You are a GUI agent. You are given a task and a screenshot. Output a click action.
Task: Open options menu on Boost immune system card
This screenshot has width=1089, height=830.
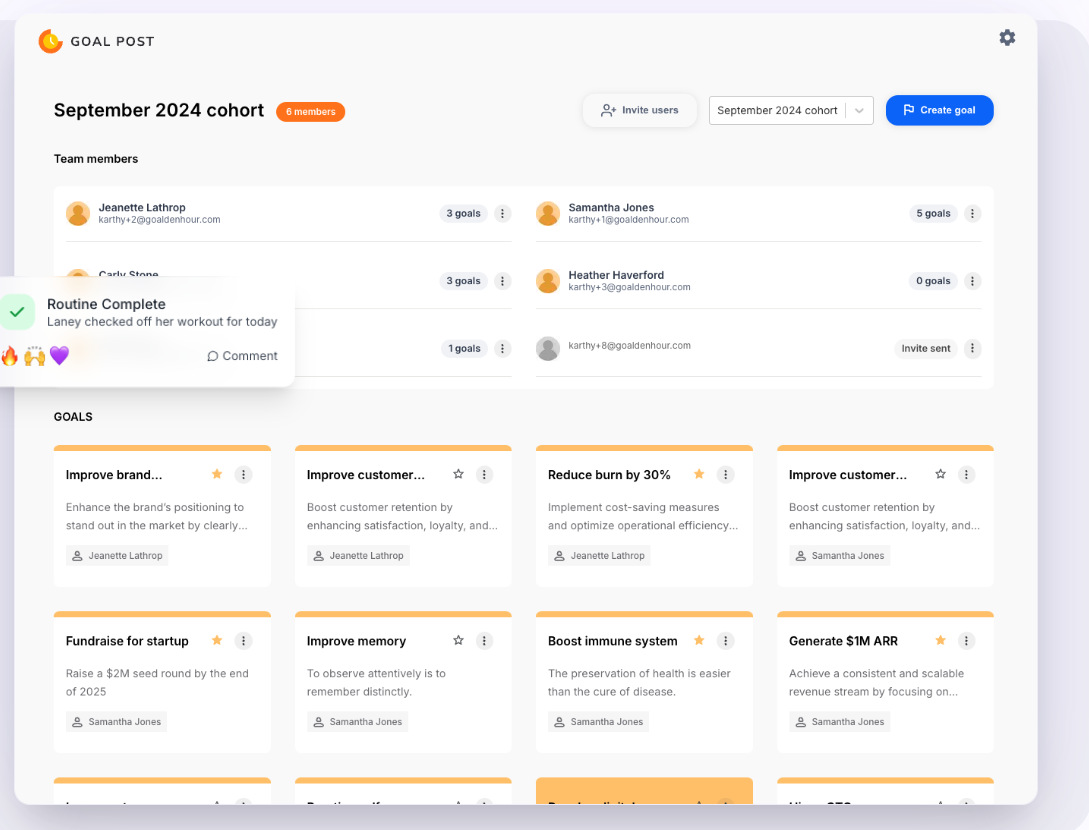pyautogui.click(x=726, y=640)
